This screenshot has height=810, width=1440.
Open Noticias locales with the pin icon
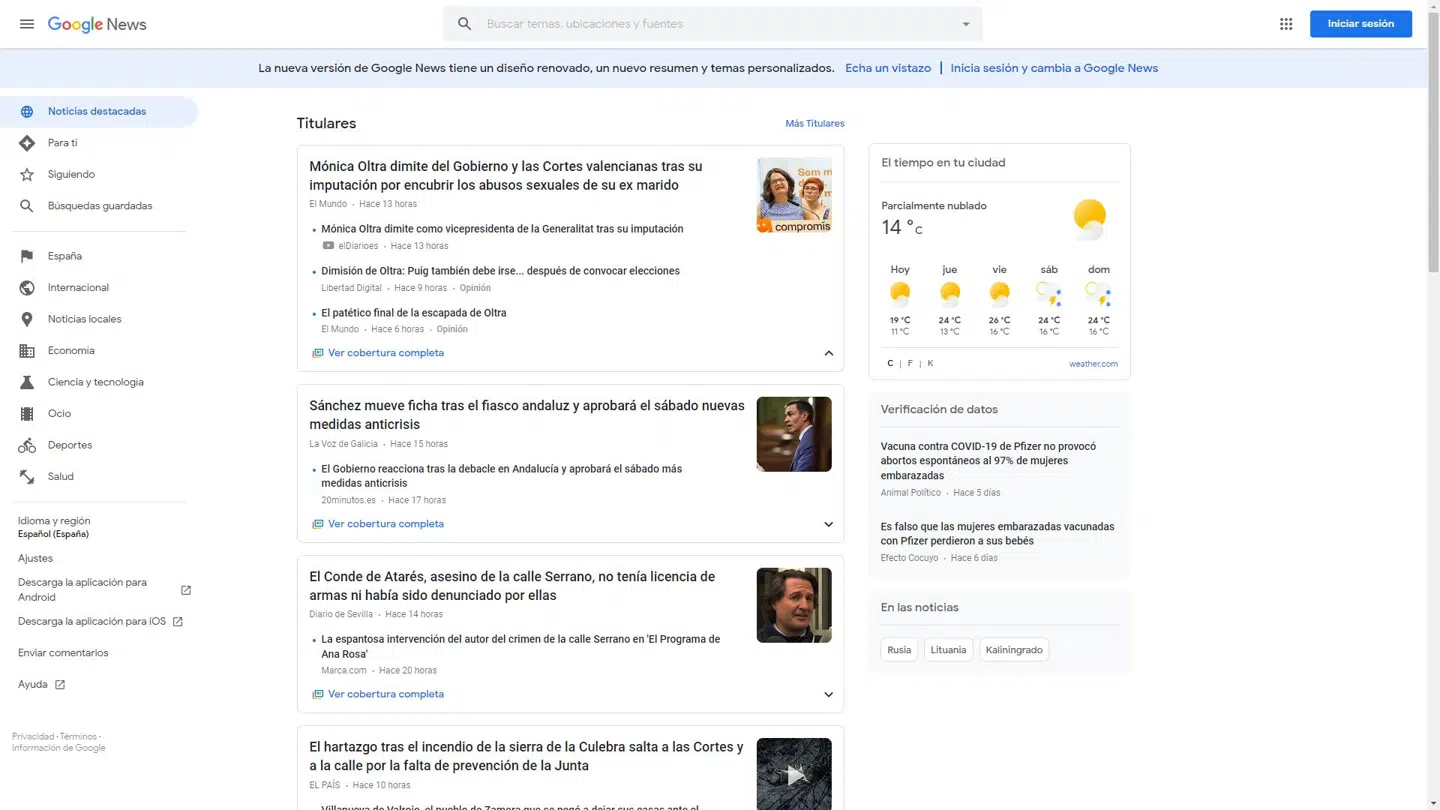[x=27, y=318]
